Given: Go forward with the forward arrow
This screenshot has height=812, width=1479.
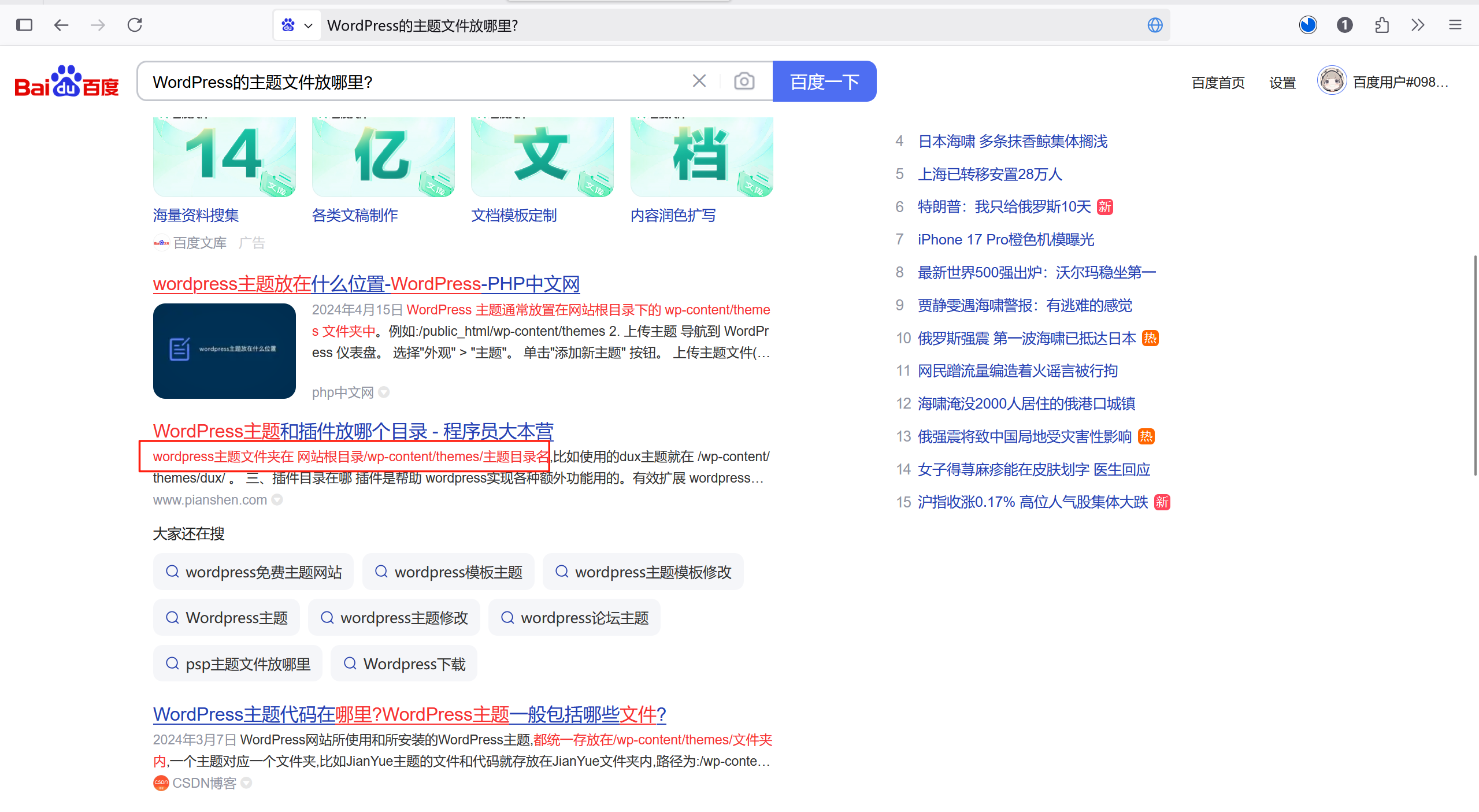Looking at the screenshot, I should (x=98, y=25).
